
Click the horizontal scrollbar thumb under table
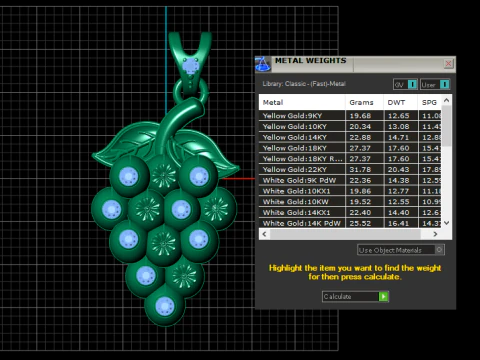pos(345,234)
